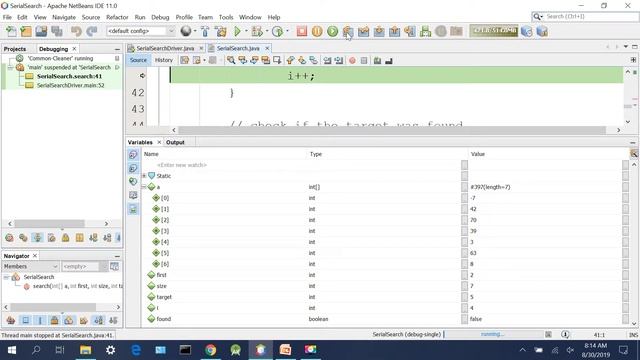The height and width of the screenshot is (360, 640).
Task: Click the green Run Project arrow
Action: click(237, 31)
